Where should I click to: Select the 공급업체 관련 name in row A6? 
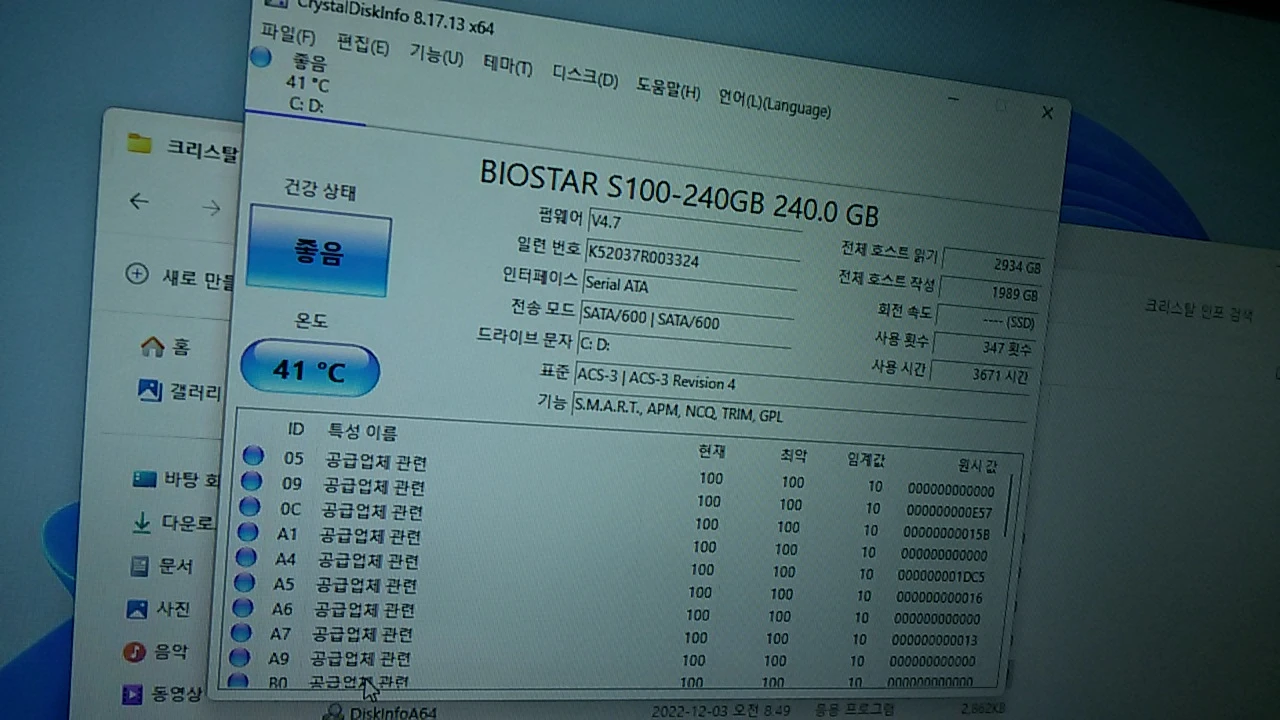tap(364, 610)
